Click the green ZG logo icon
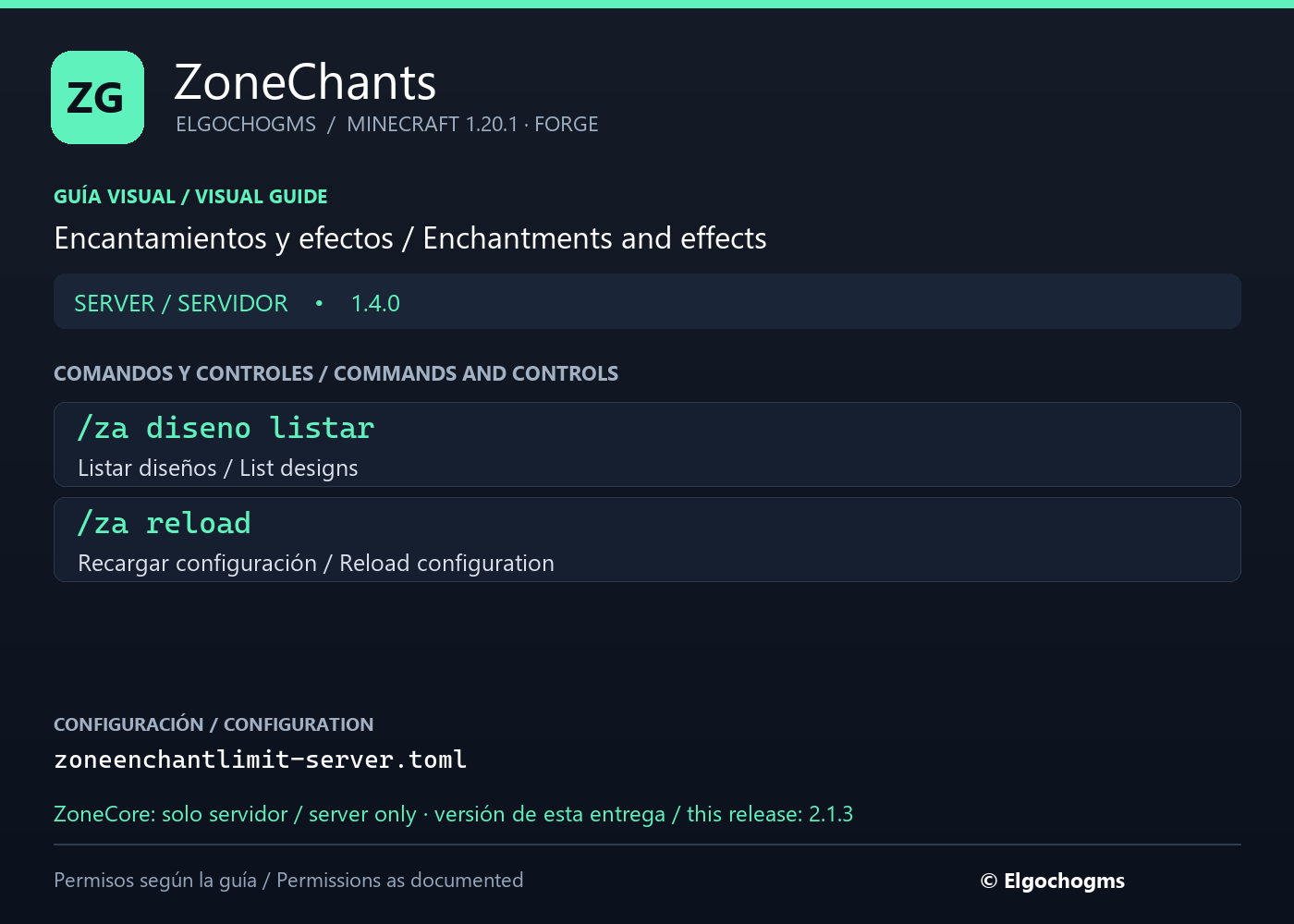Viewport: 1294px width, 924px height. click(x=97, y=97)
